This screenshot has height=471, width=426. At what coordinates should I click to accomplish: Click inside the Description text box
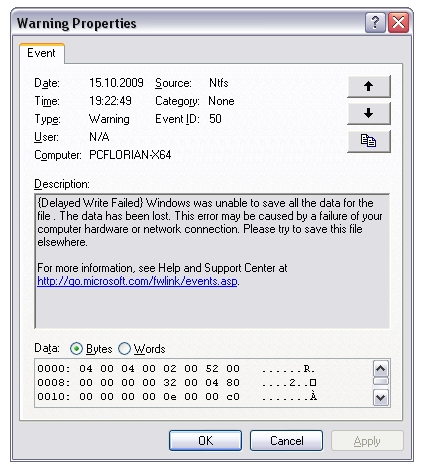212,261
